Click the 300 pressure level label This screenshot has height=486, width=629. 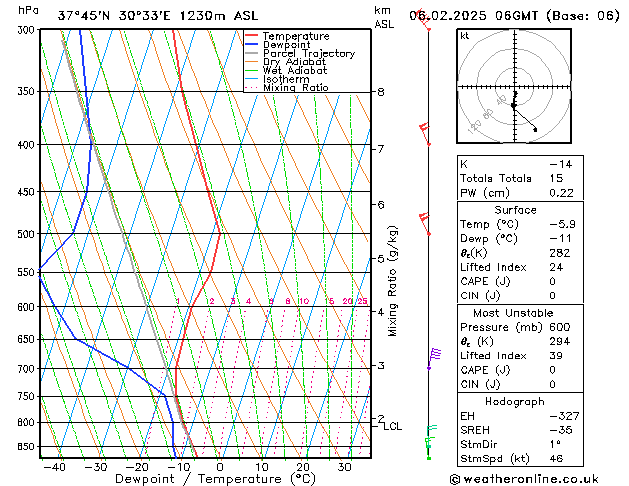click(x=28, y=30)
